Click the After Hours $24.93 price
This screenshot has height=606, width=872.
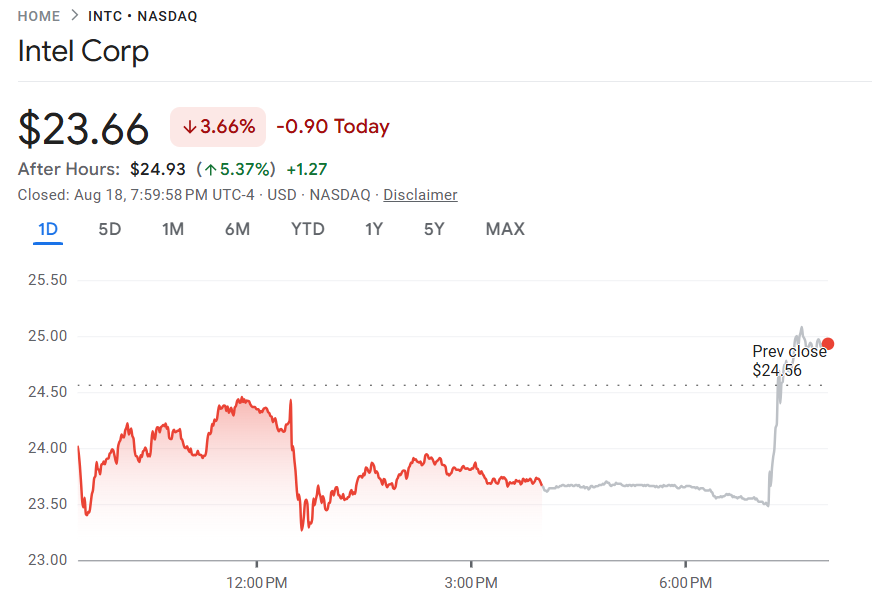pyautogui.click(x=158, y=169)
